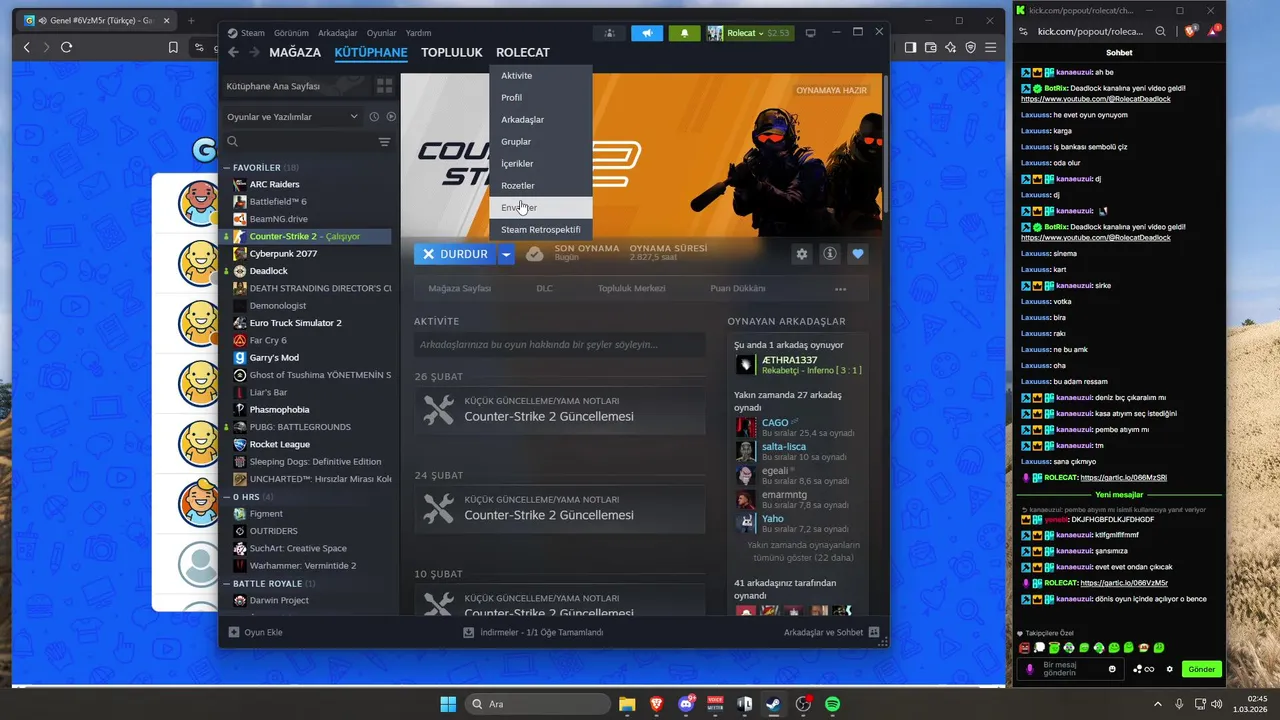Show only ready-to-play games icon
Image resolution: width=1280 pixels, height=720 pixels.
pos(391,117)
